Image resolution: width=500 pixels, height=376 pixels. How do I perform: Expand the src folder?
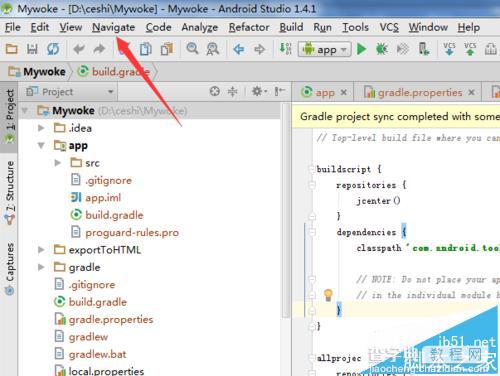tap(58, 163)
